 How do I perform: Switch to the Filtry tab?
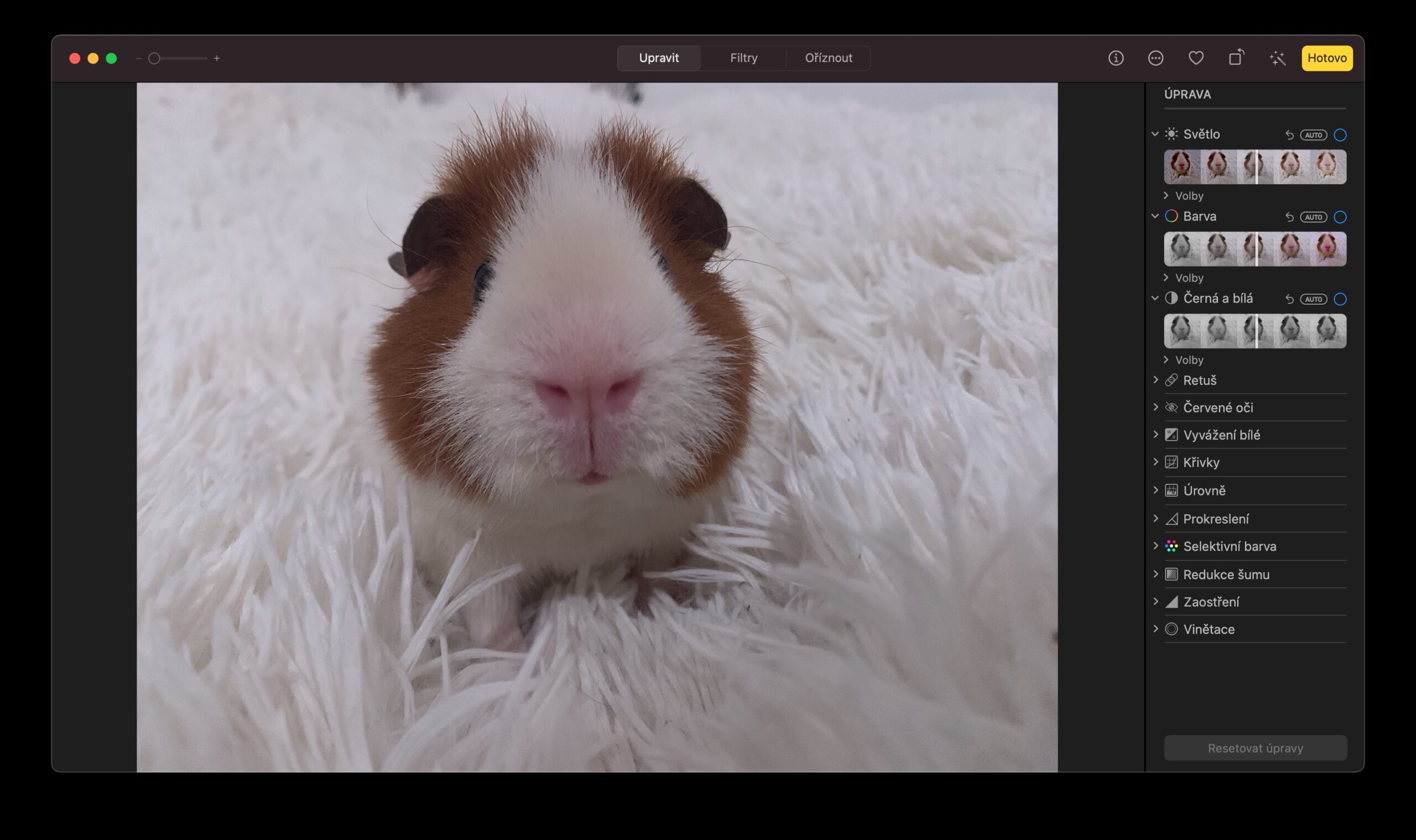(743, 58)
